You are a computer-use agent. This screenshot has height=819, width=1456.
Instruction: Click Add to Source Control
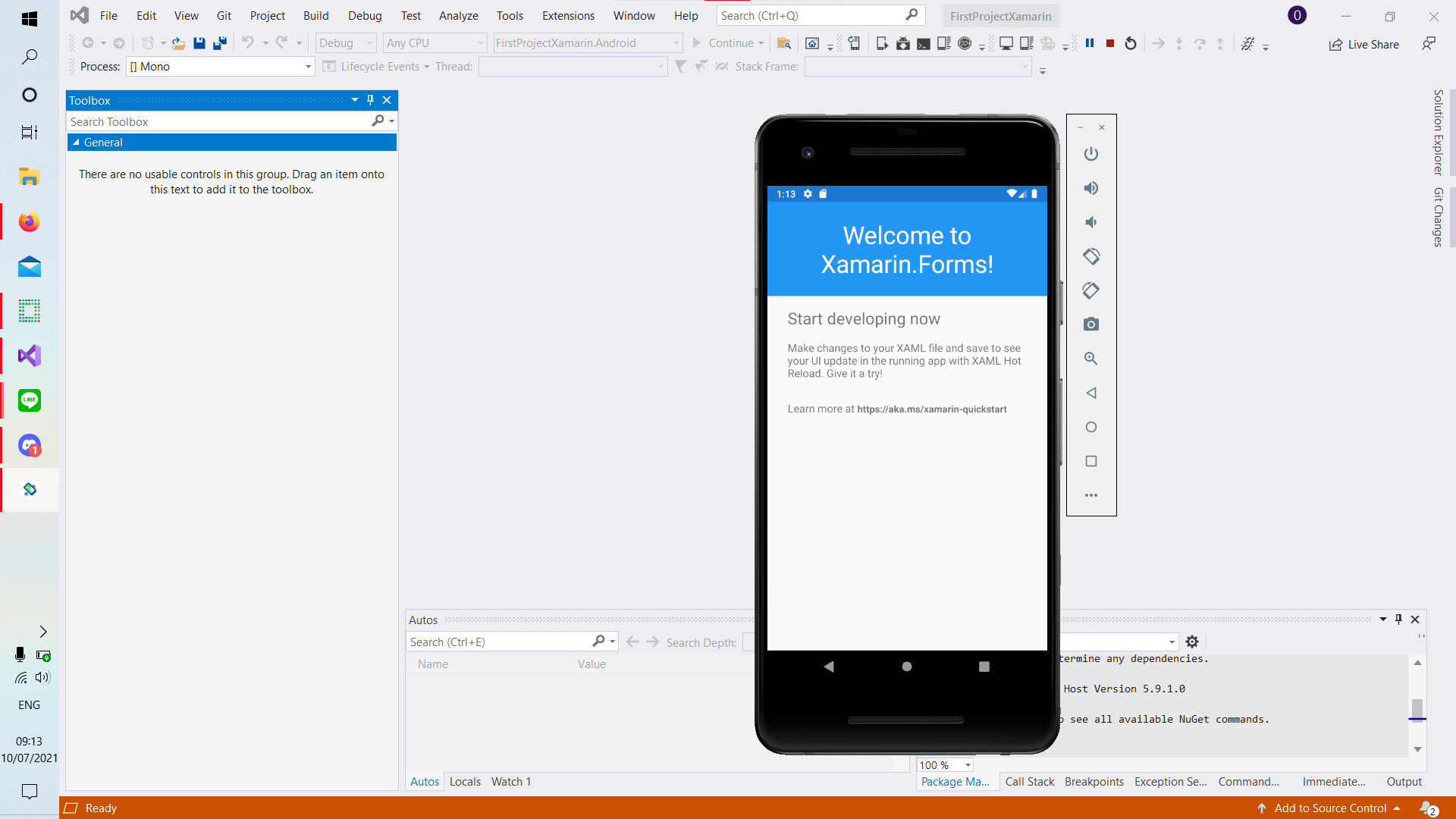[x=1330, y=808]
